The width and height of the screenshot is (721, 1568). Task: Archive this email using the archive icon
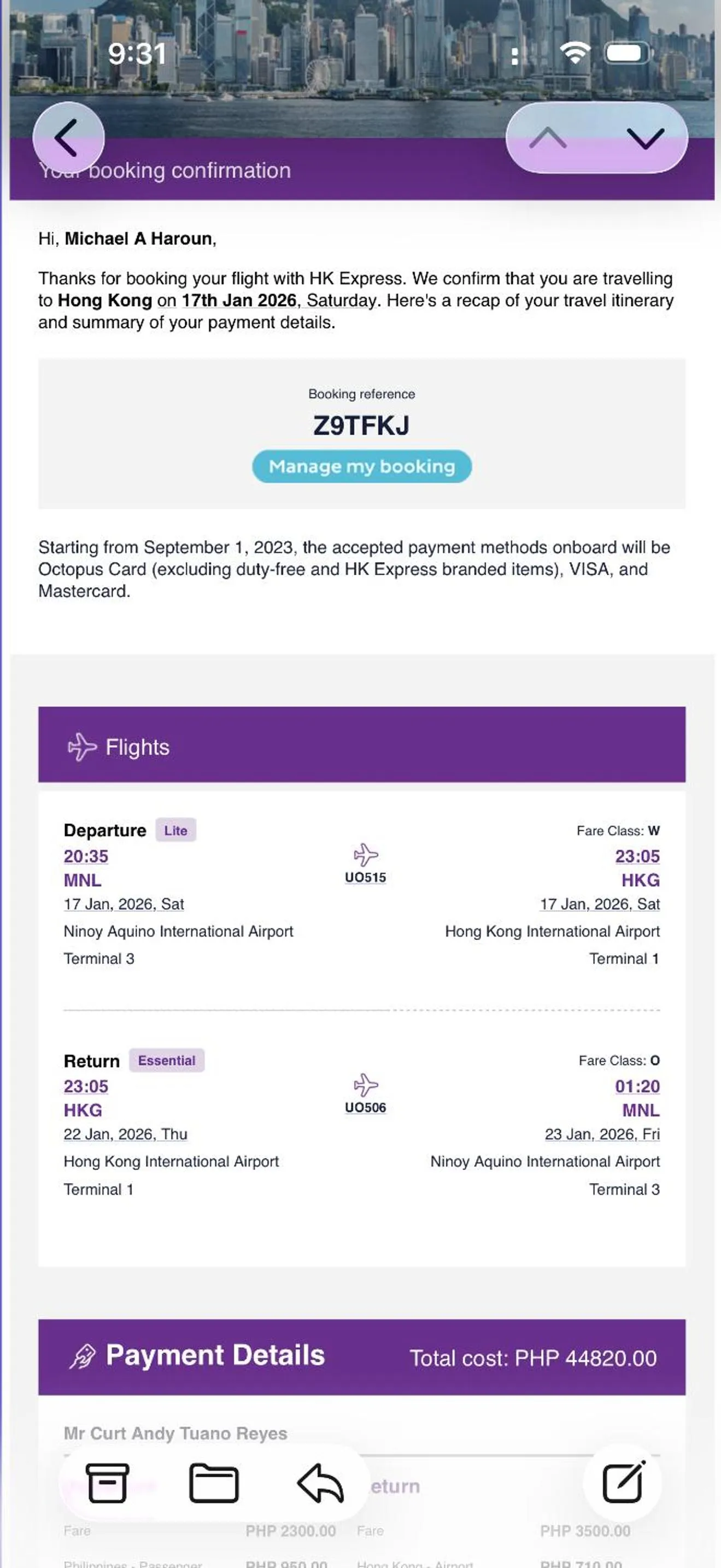[107, 1483]
